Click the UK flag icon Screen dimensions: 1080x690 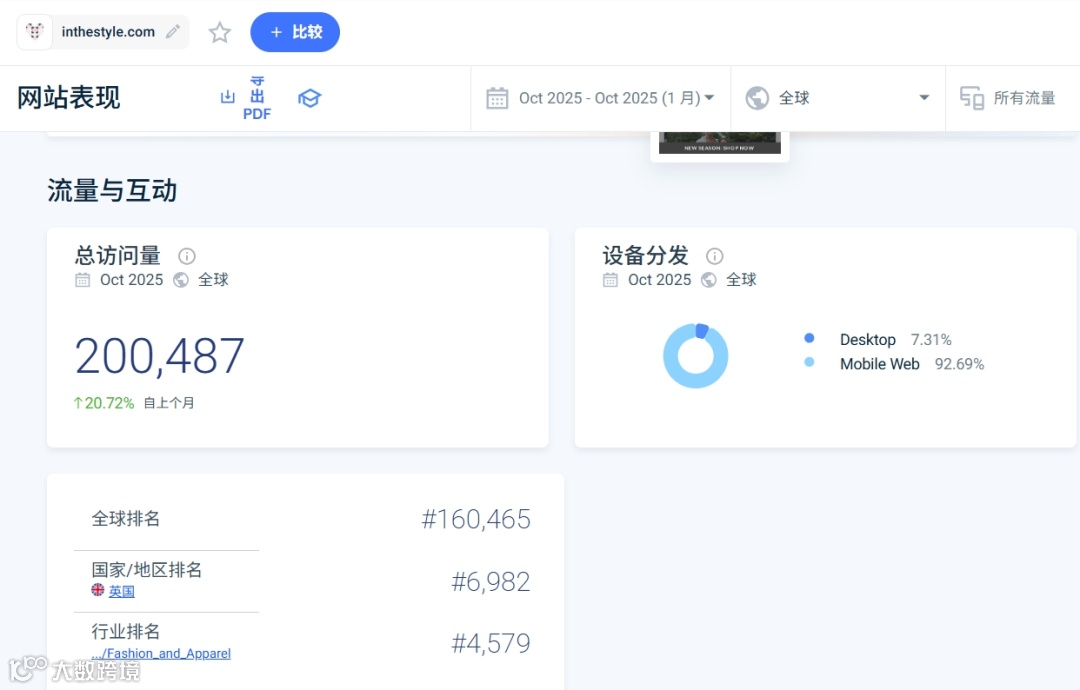[98, 590]
